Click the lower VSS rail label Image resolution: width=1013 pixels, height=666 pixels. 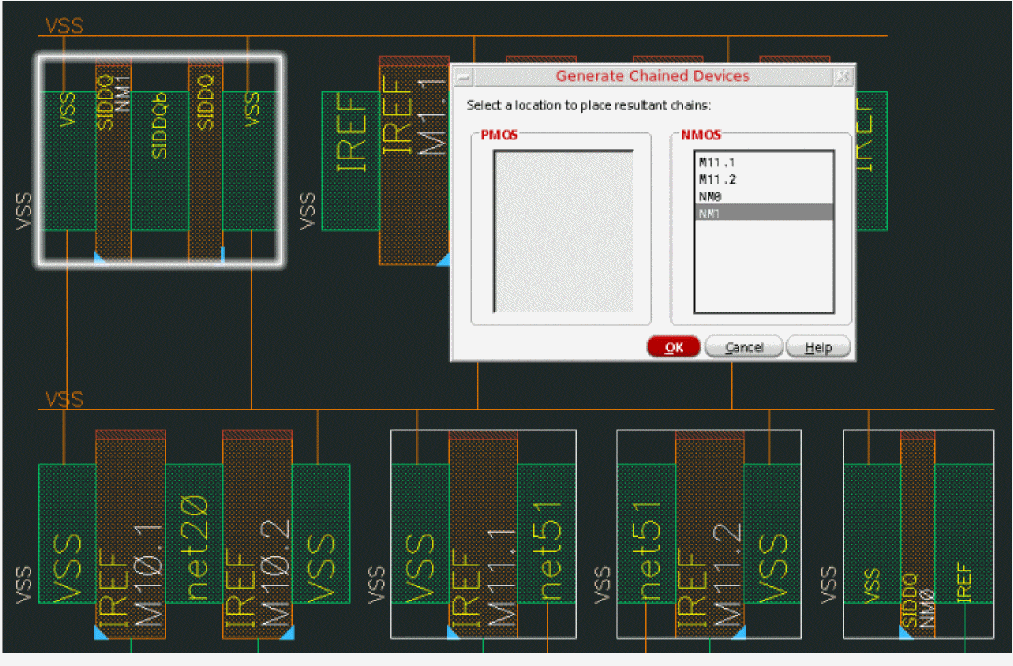64,399
